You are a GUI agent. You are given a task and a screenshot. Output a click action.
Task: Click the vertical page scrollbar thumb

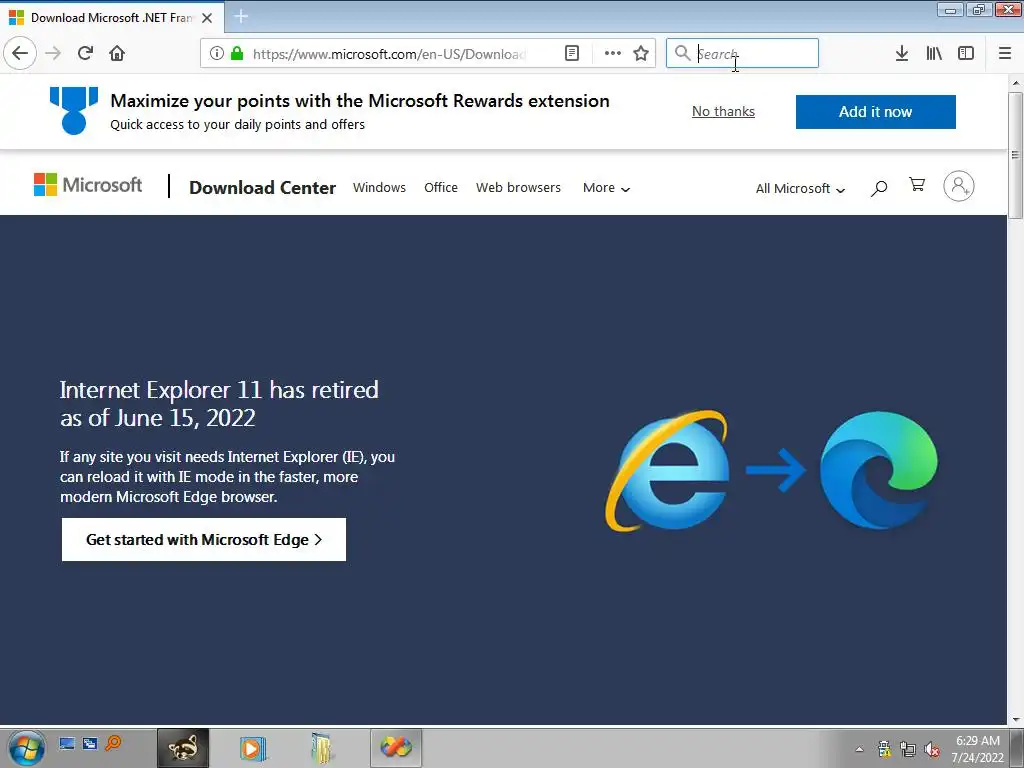point(1015,155)
